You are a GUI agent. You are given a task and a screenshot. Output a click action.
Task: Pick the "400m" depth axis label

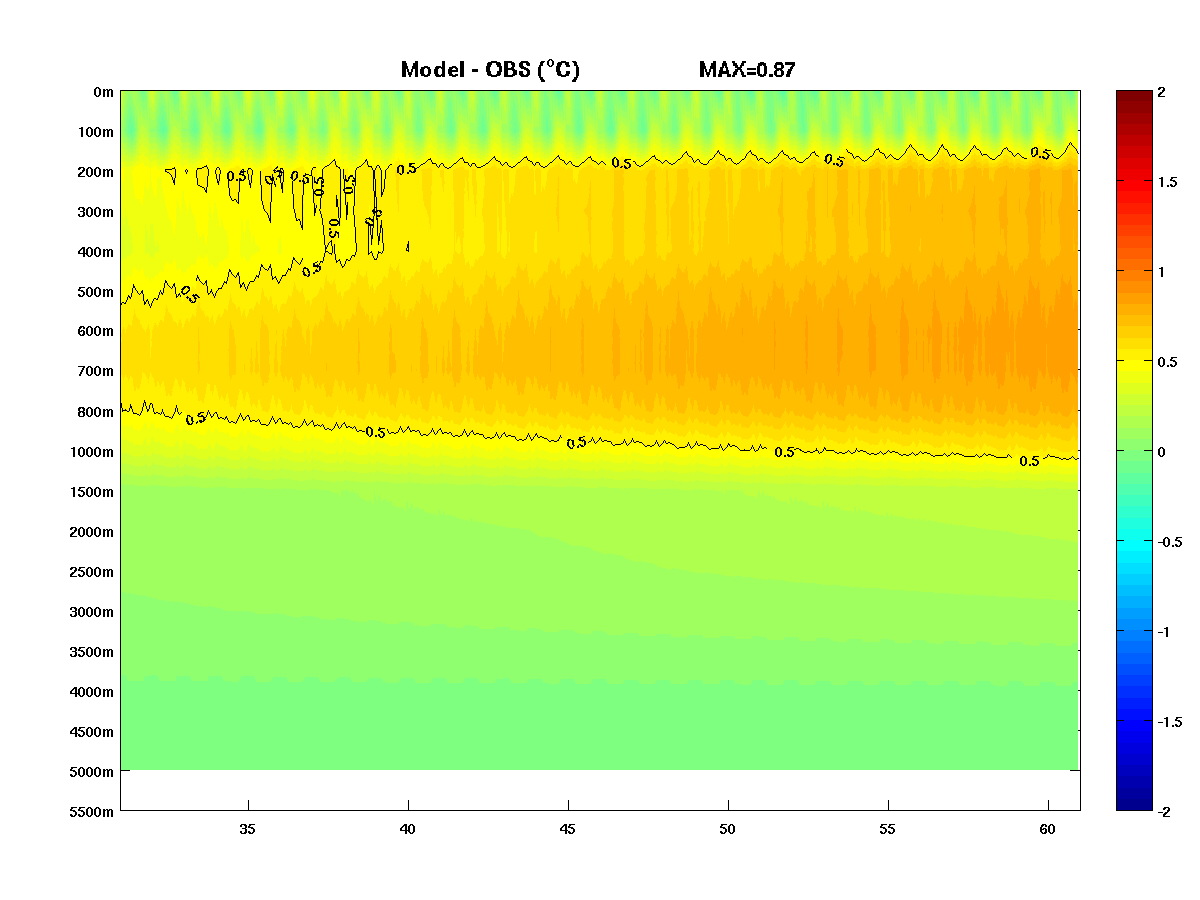(96, 252)
